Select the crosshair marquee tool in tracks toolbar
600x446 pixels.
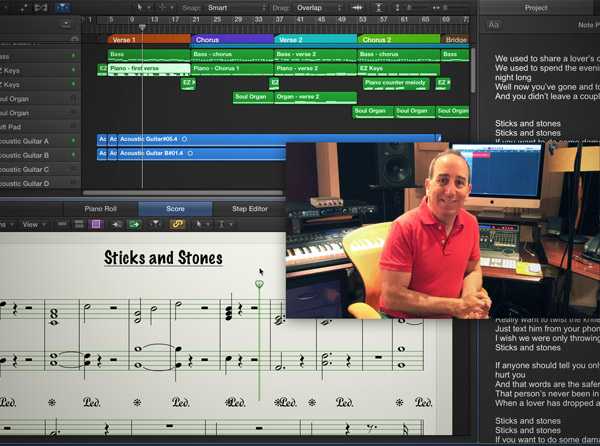pyautogui.click(x=162, y=7)
